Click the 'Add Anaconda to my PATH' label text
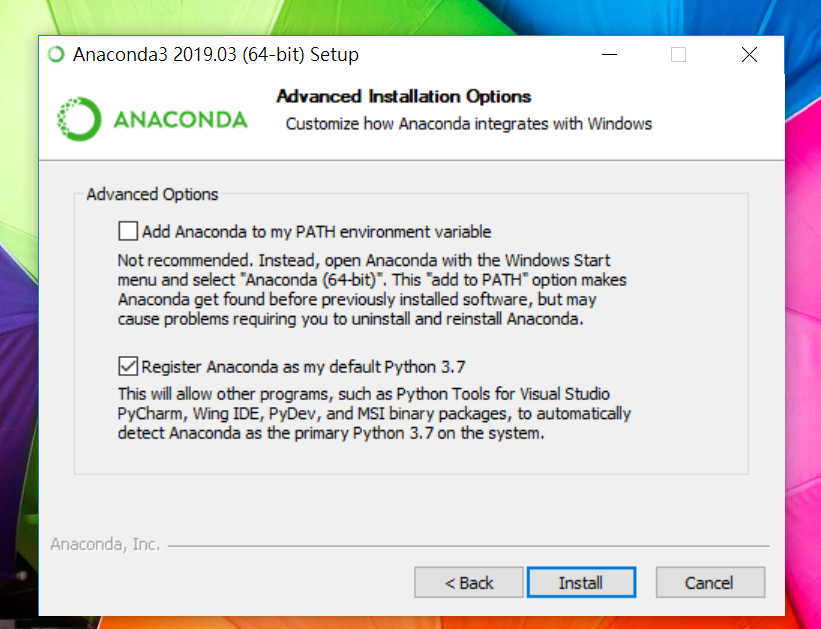The image size is (821, 629). click(316, 232)
